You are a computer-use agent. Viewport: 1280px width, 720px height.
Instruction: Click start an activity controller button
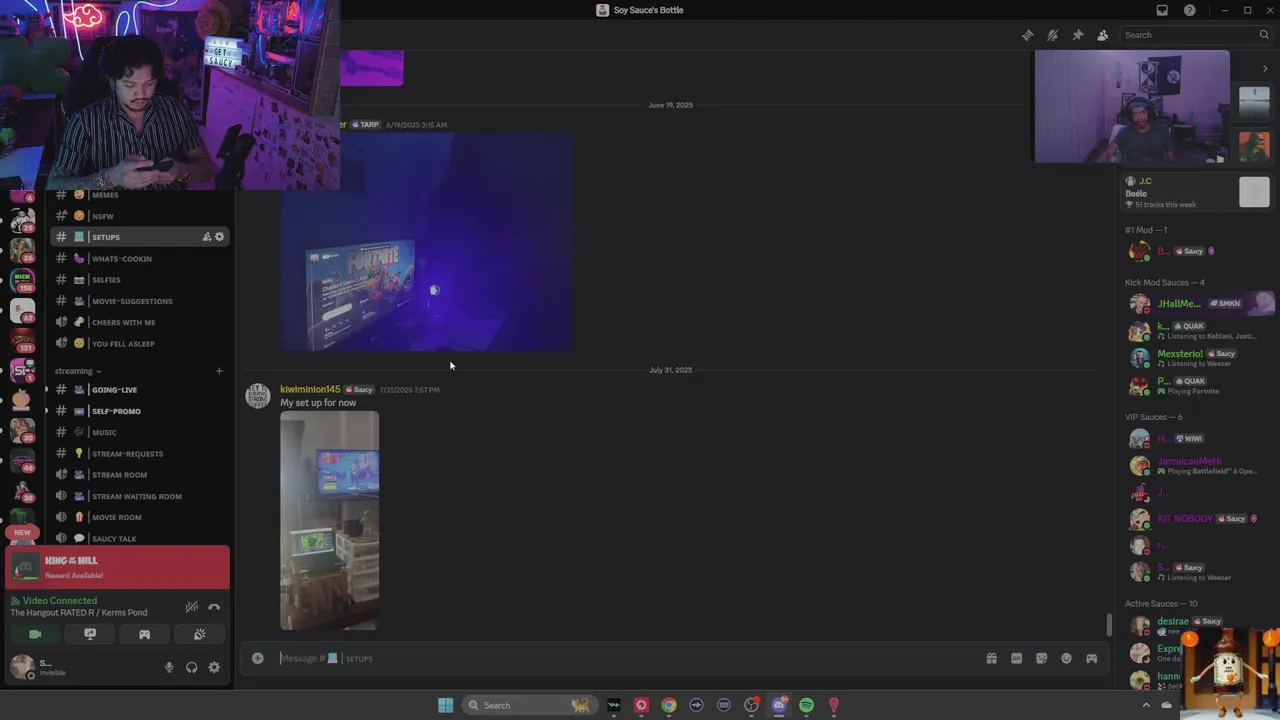click(144, 634)
